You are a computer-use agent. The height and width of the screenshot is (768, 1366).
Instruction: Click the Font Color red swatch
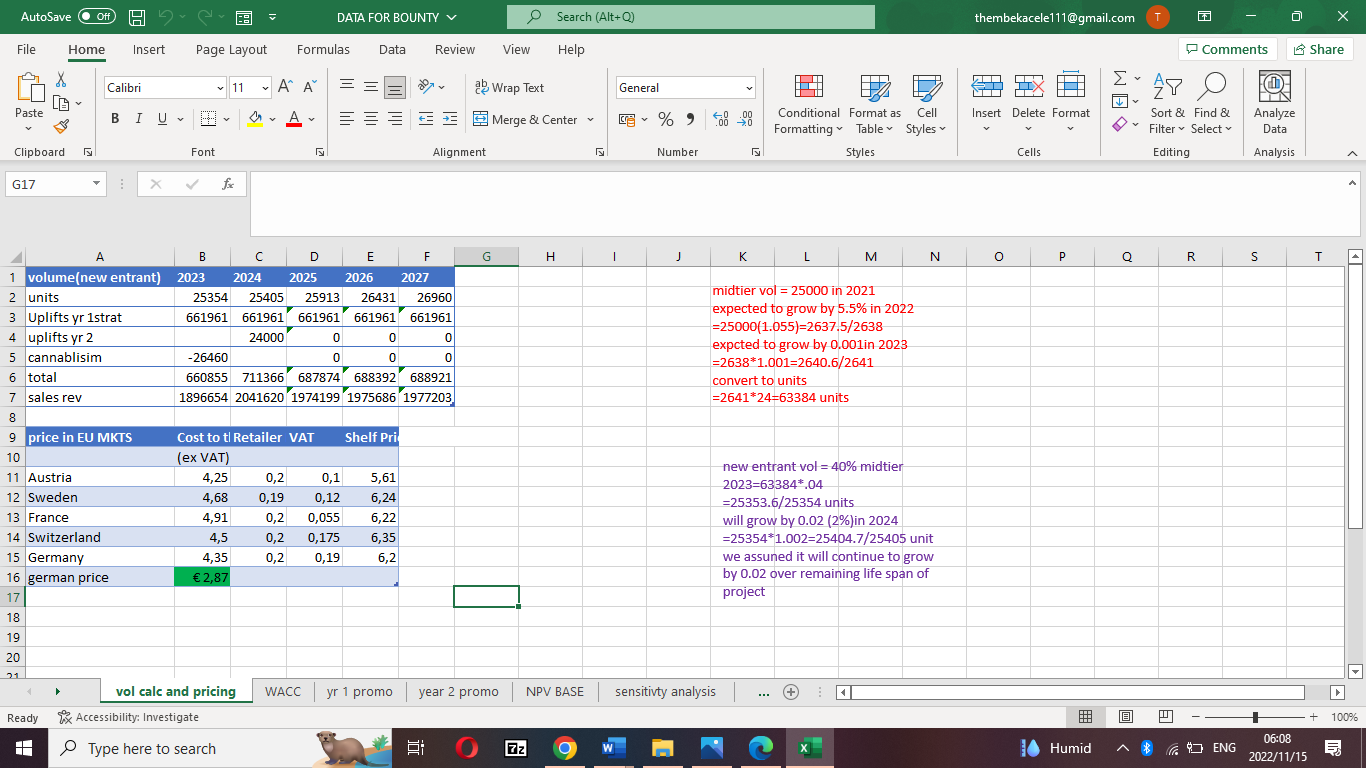(294, 120)
